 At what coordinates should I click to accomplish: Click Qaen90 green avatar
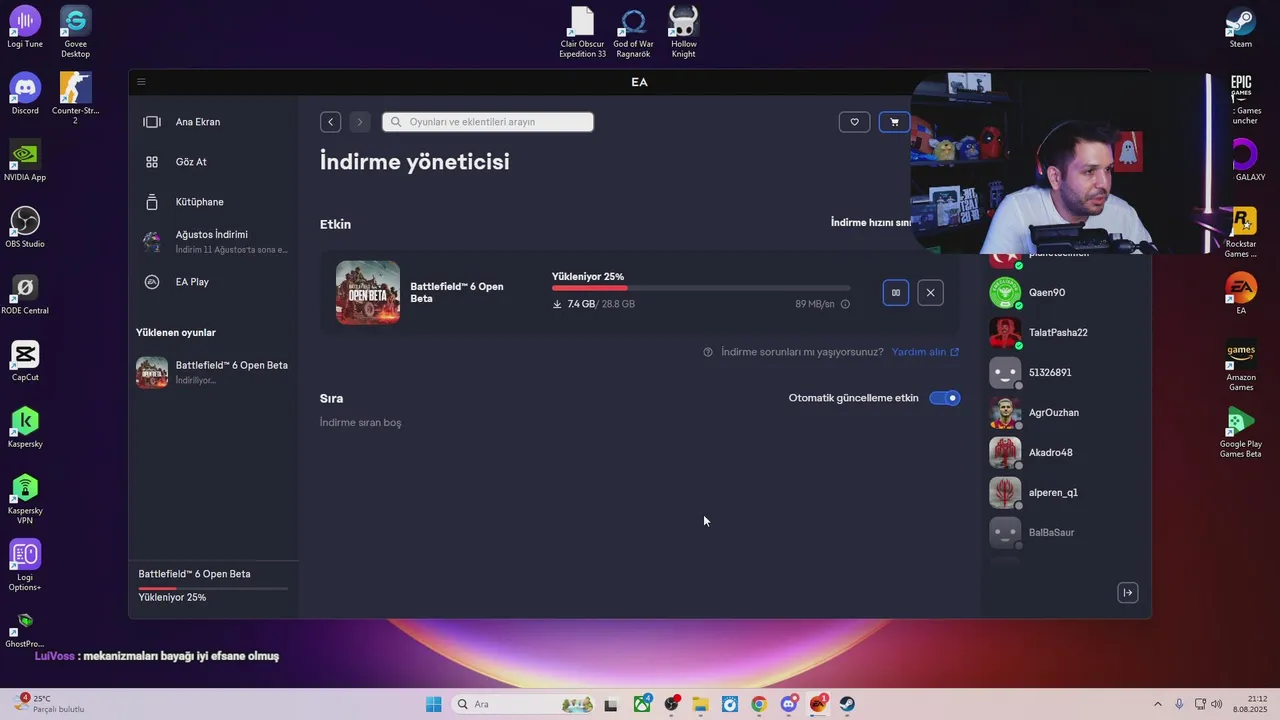(1005, 293)
